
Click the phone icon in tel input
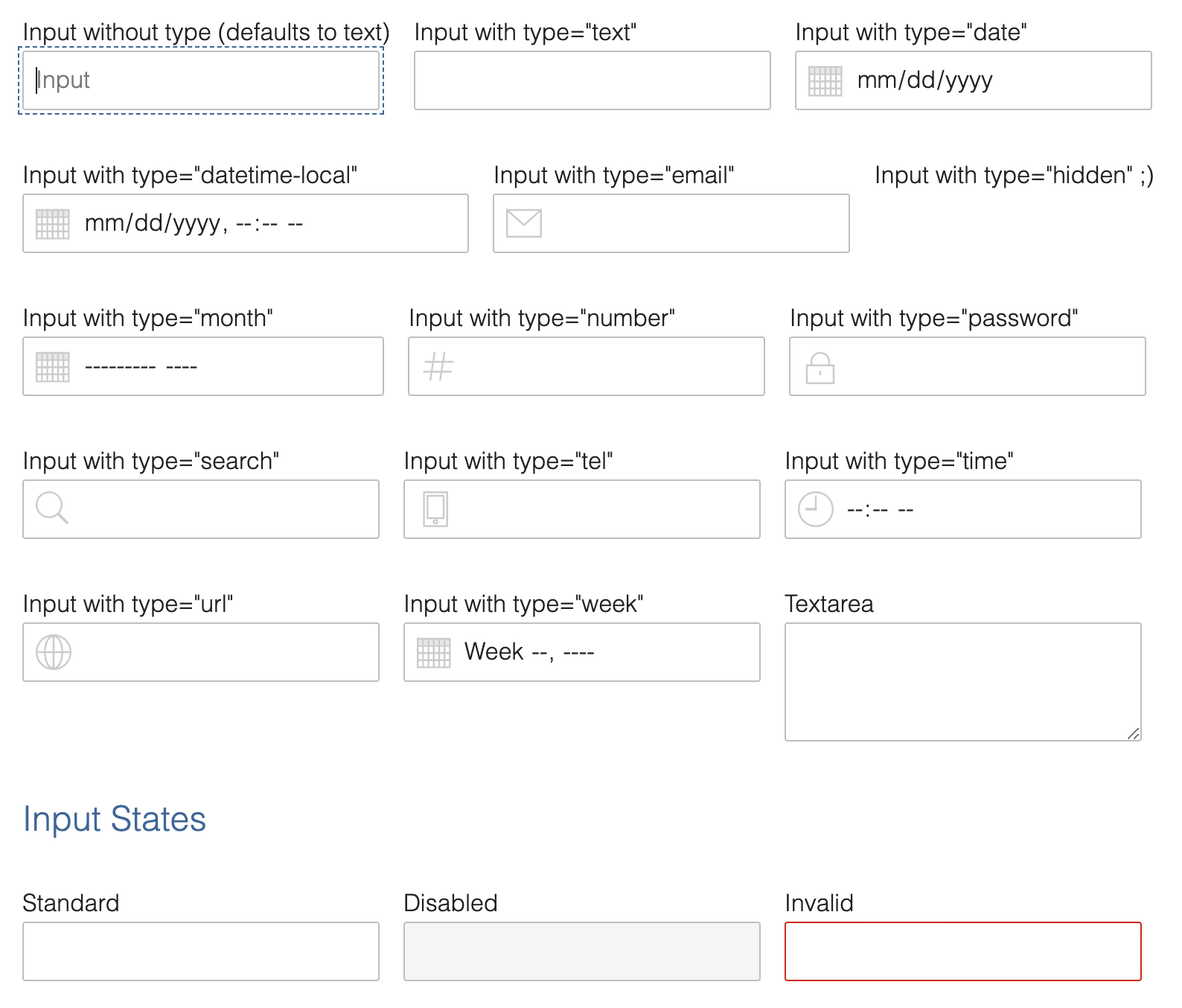click(435, 510)
